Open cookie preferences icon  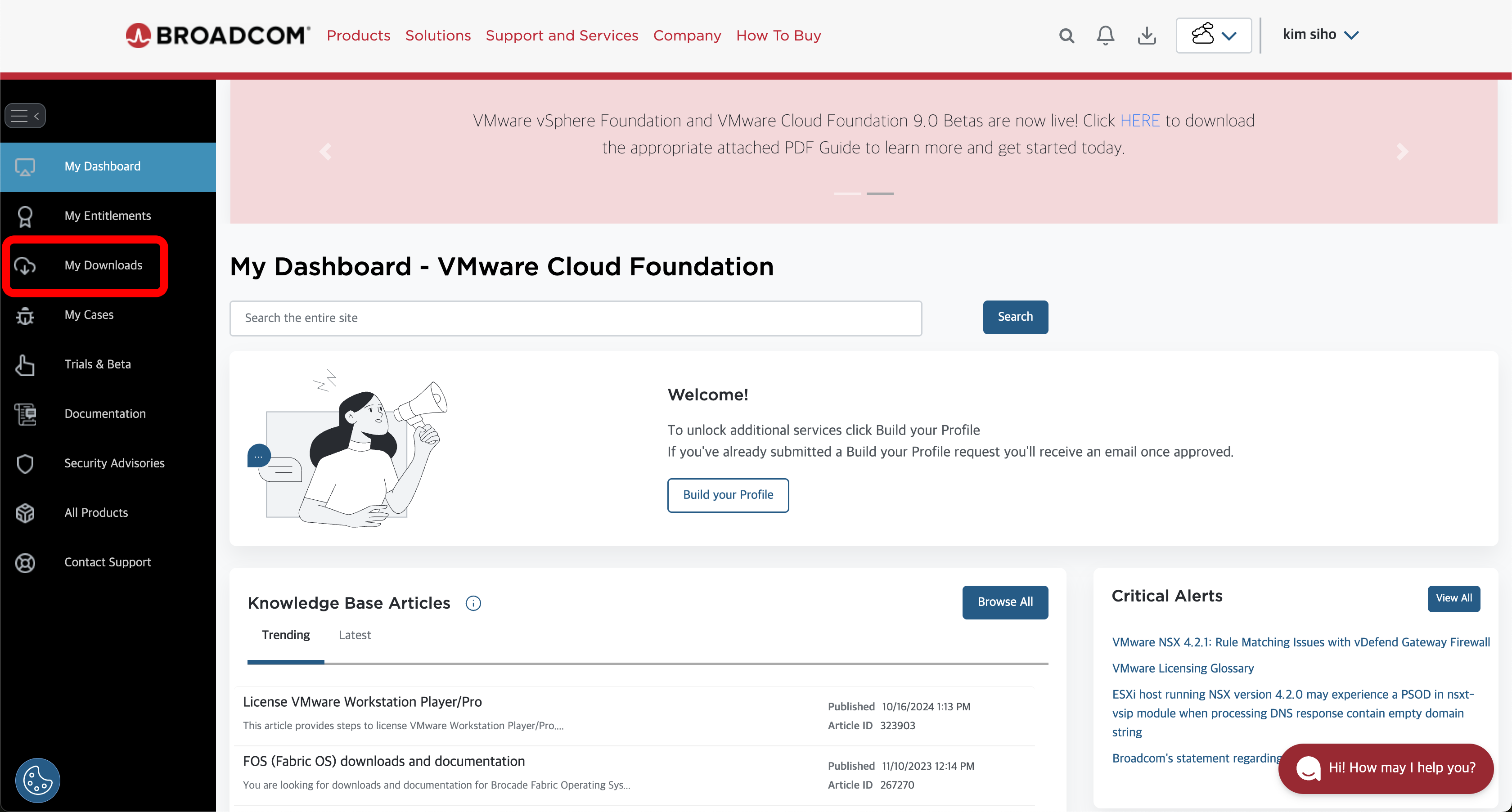click(37, 781)
